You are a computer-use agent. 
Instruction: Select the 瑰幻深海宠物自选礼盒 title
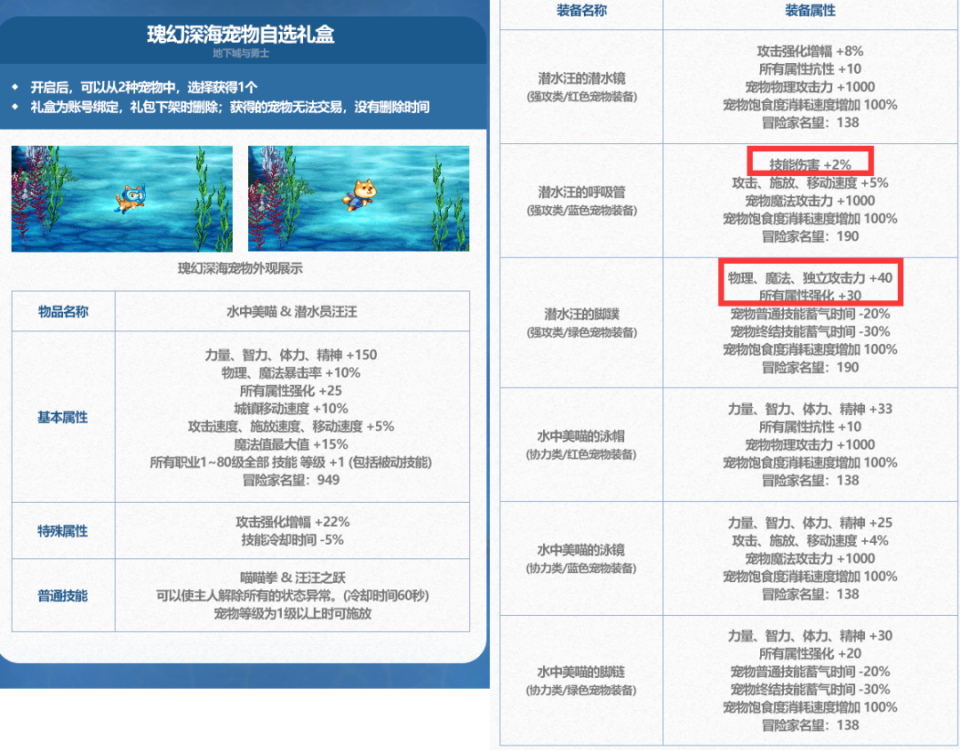tap(241, 34)
